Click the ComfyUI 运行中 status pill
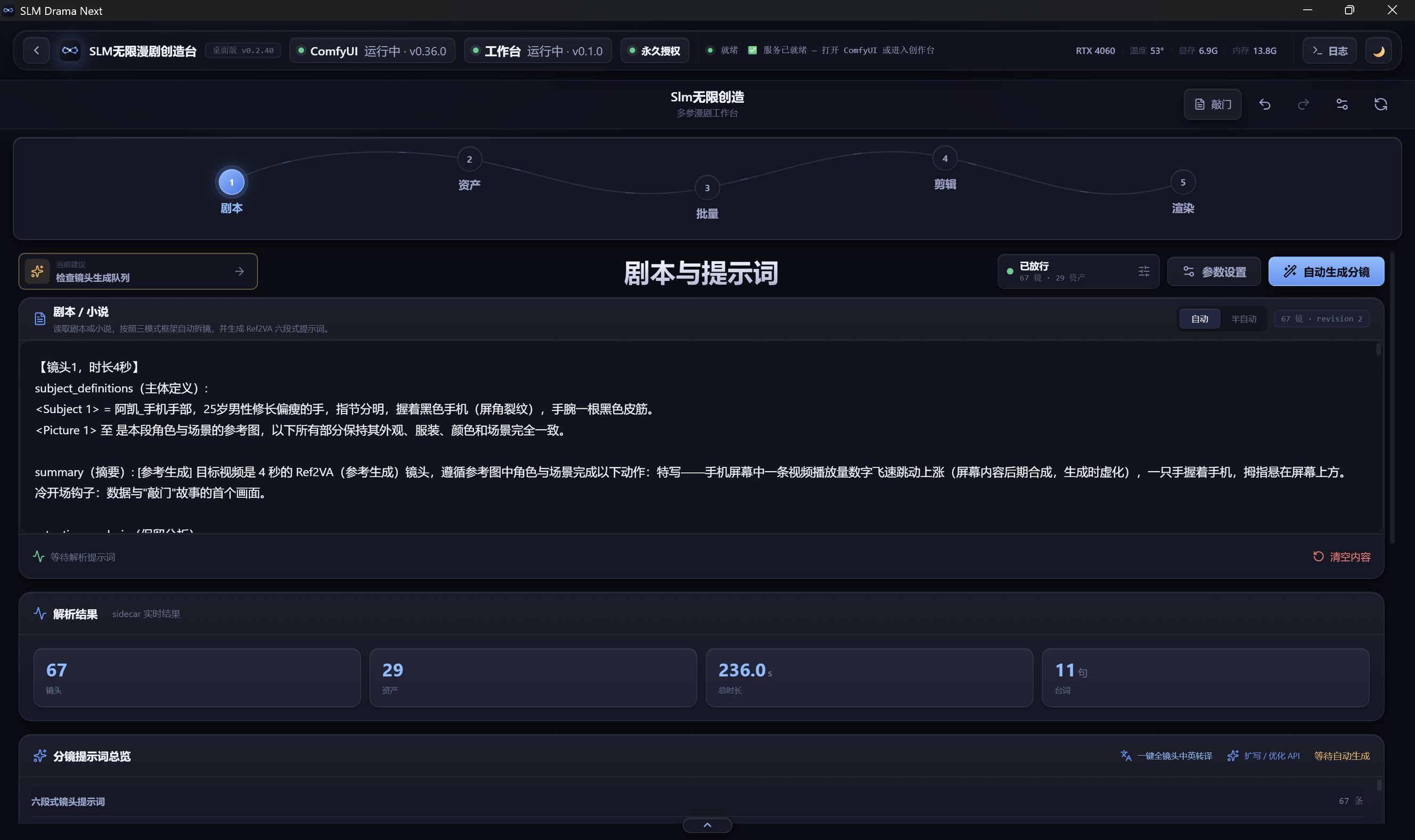The height and width of the screenshot is (840, 1415). (x=372, y=51)
